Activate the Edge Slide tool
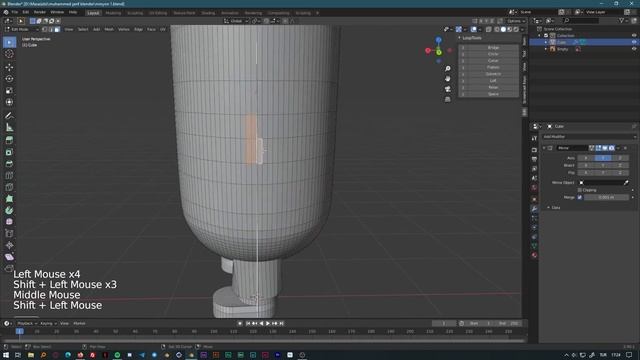 9,234
